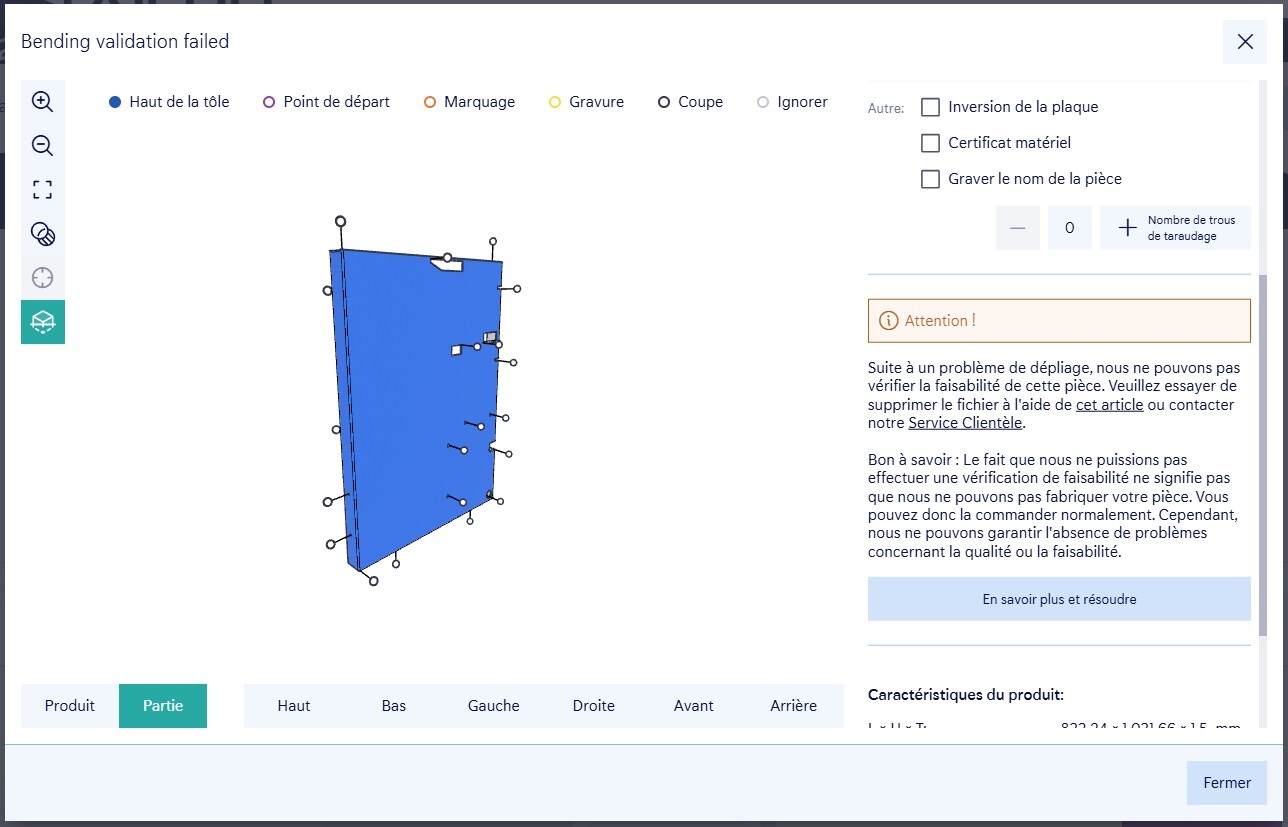Click the fit-to-screen frame icon
This screenshot has height=827, width=1288.
pyautogui.click(x=42, y=190)
